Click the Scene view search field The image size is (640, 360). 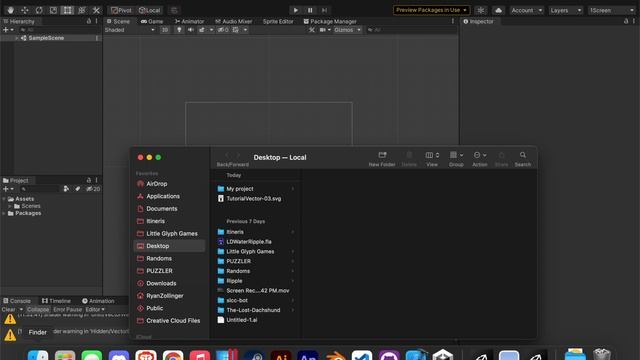click(410, 30)
